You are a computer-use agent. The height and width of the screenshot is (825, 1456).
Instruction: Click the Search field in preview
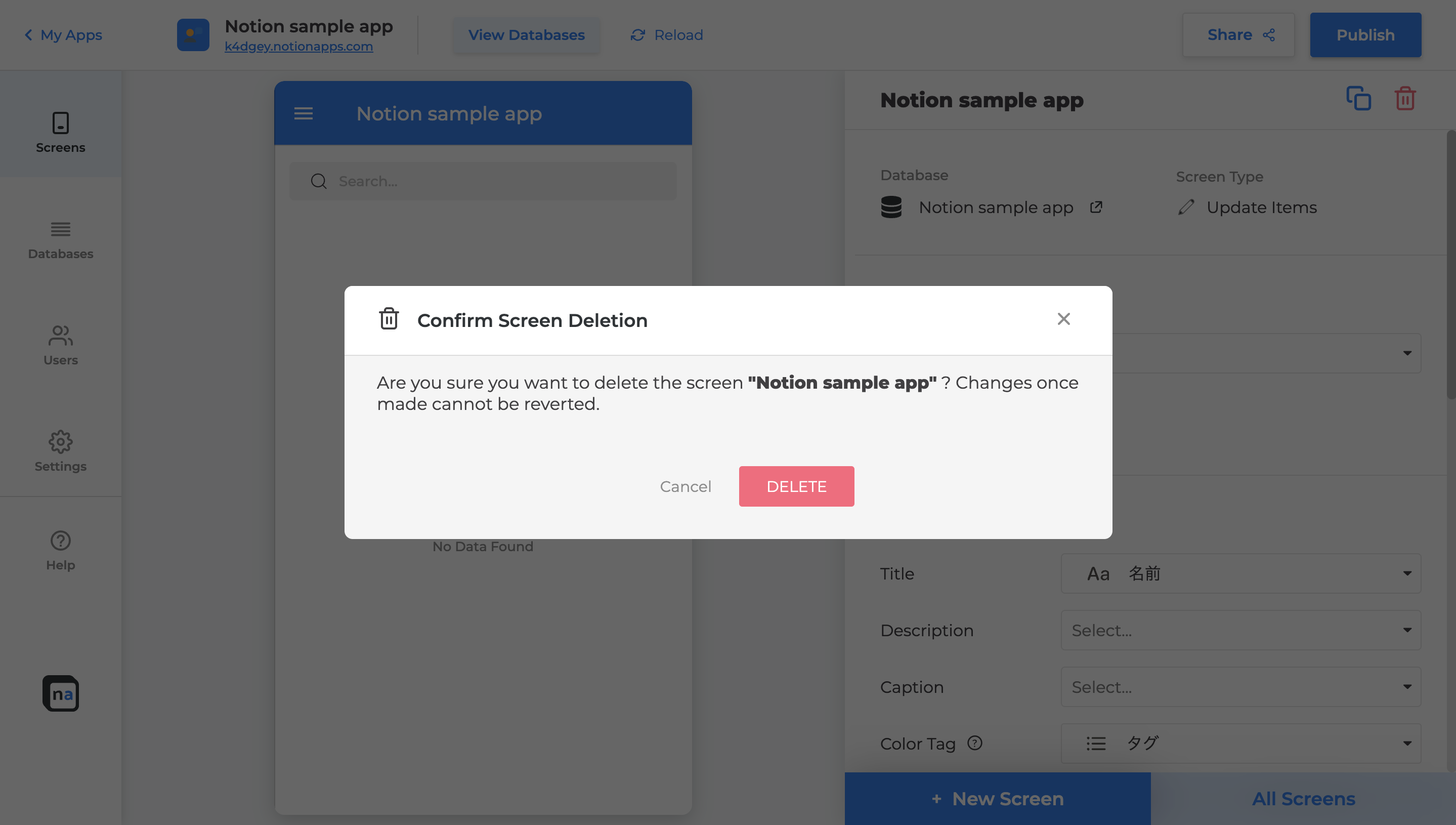(x=483, y=181)
